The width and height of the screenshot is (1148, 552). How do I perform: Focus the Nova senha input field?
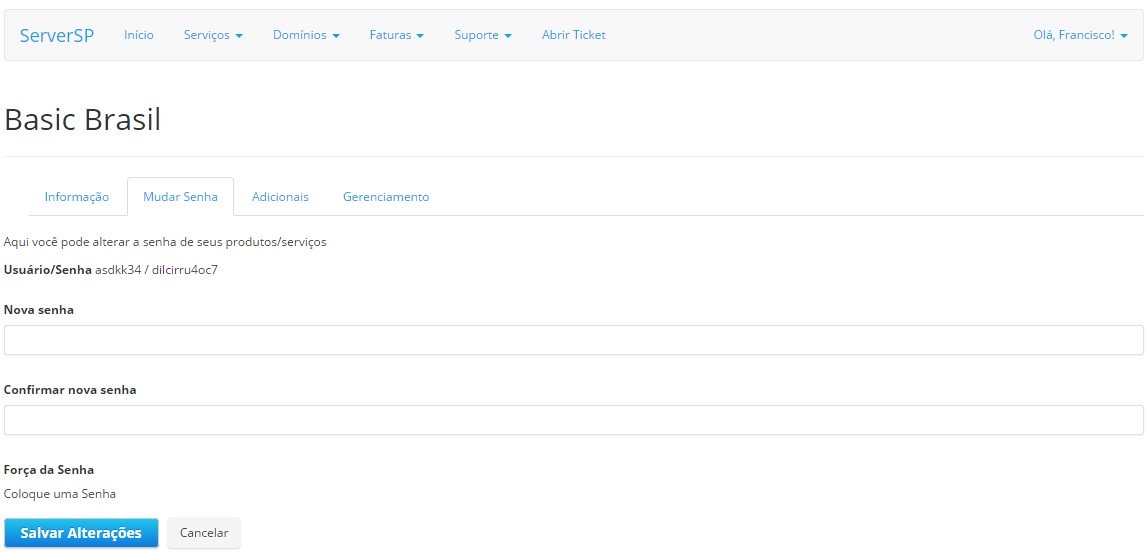[x=573, y=340]
